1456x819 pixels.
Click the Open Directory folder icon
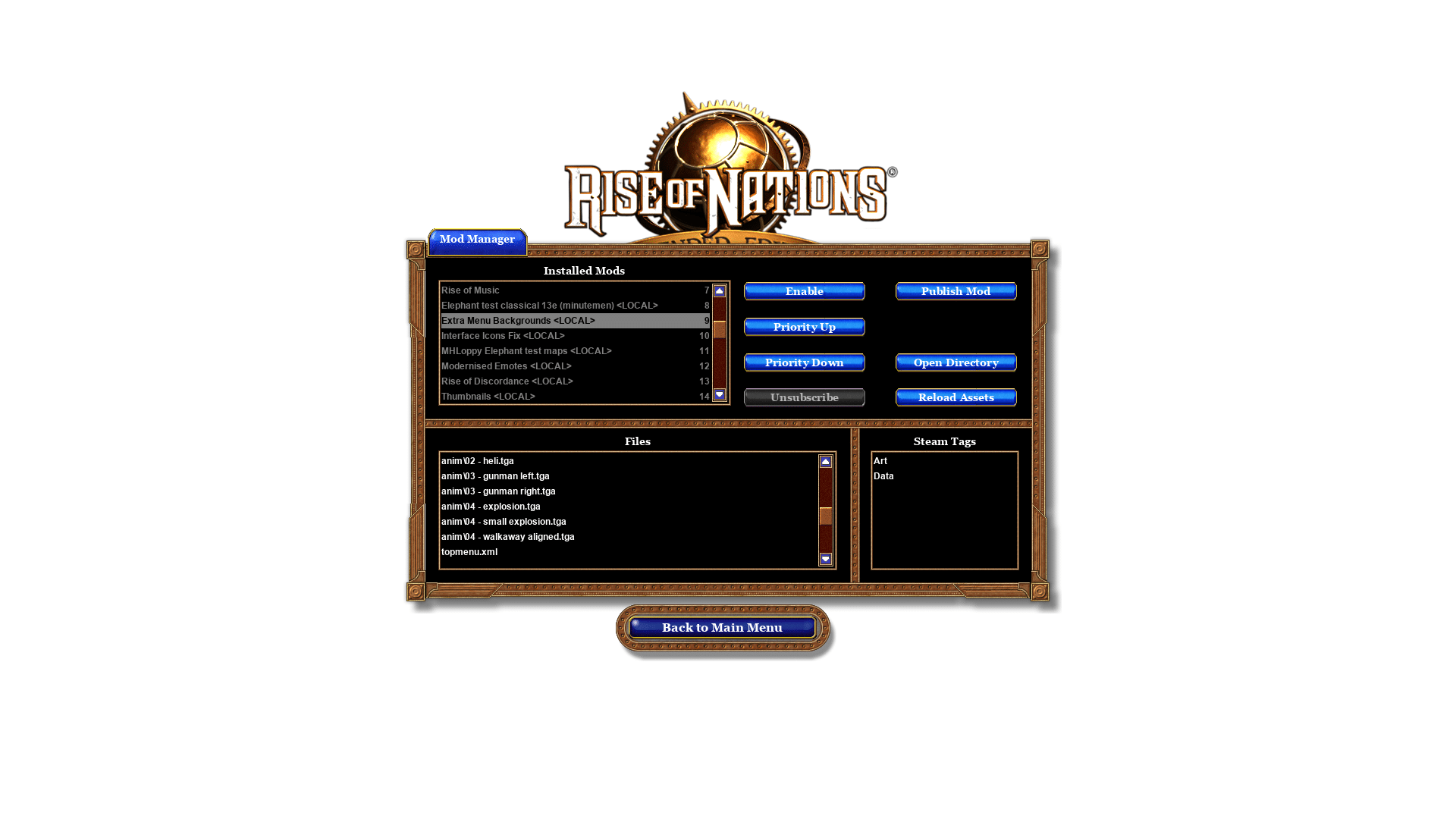(x=955, y=362)
